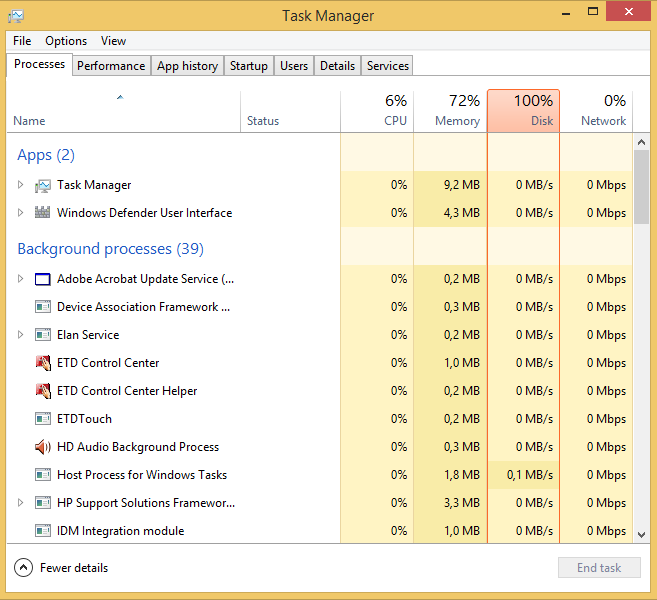Click the HD Audio speaker icon
Screen dimensions: 657x600
(x=43, y=447)
